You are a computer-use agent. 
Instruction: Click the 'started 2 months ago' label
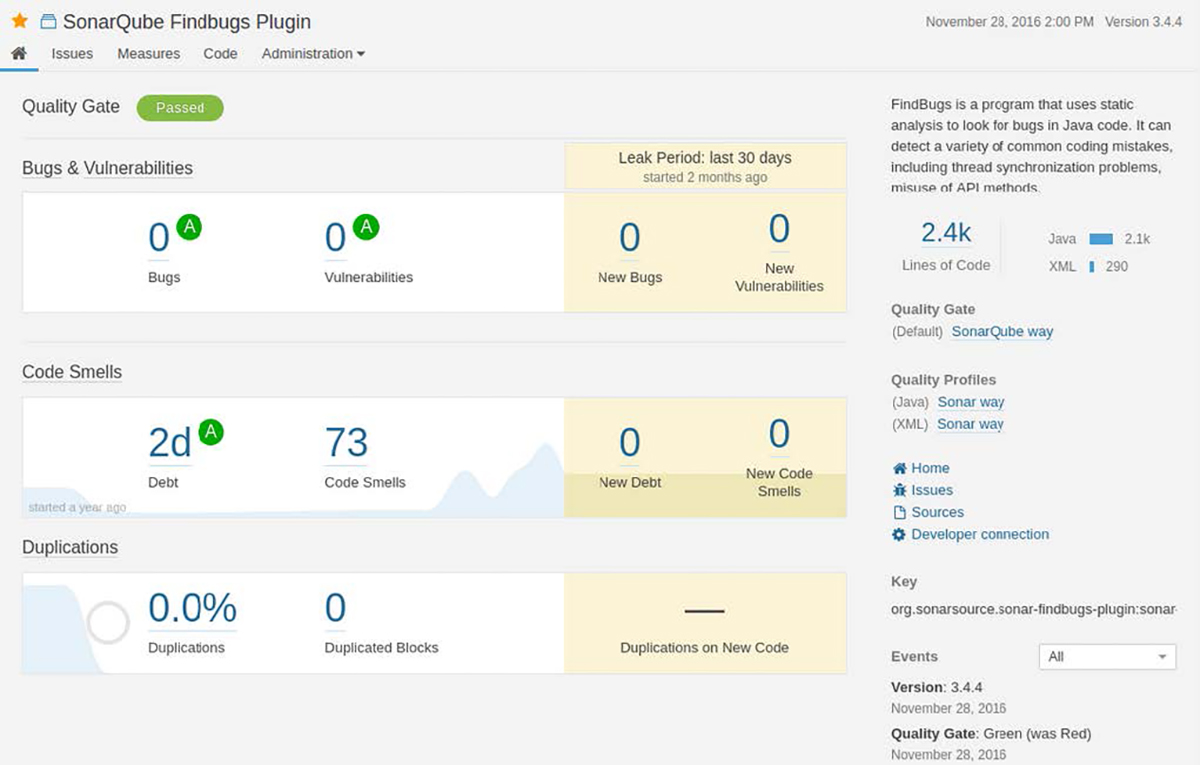point(705,177)
